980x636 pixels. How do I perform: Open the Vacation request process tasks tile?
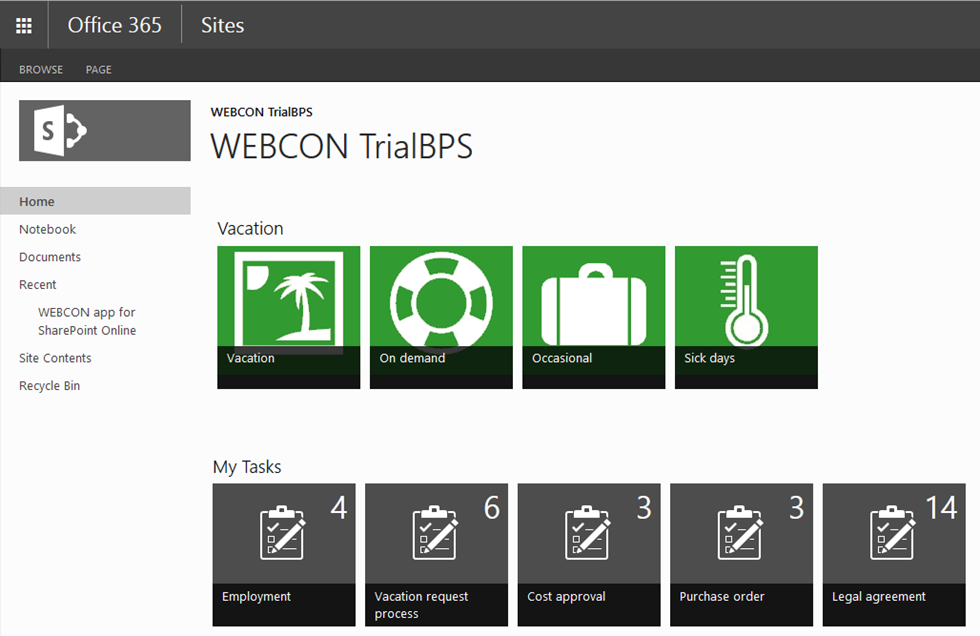pos(436,555)
